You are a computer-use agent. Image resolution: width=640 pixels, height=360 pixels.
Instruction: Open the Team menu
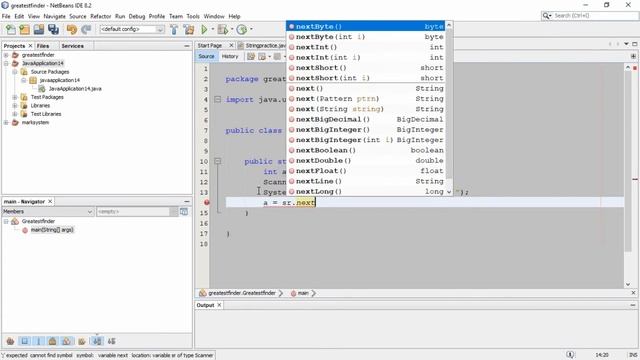click(x=176, y=16)
